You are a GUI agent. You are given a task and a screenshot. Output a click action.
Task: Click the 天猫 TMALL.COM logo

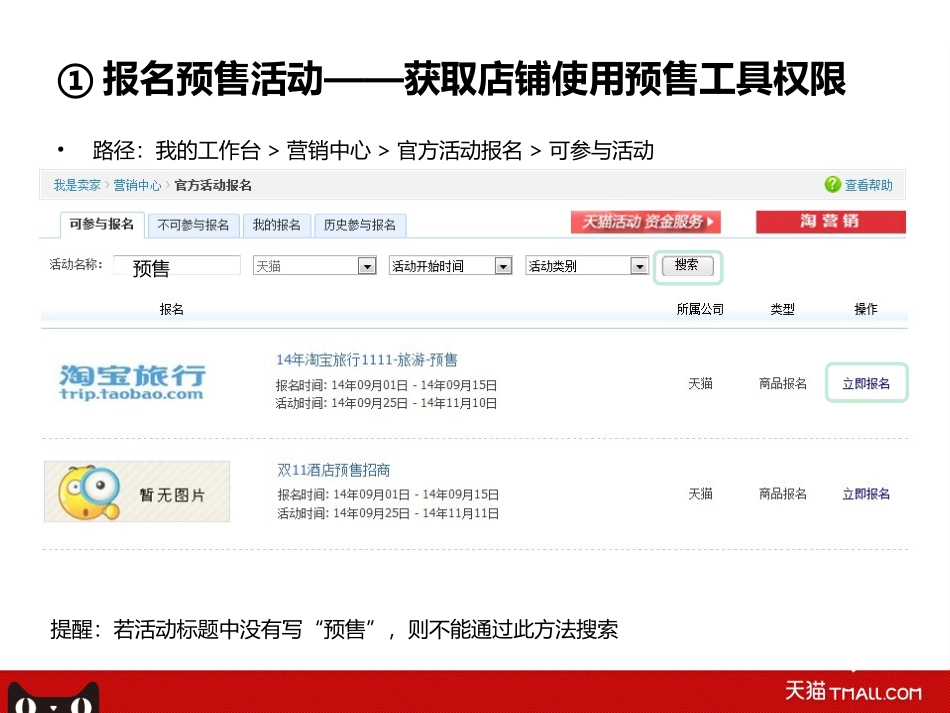[854, 691]
